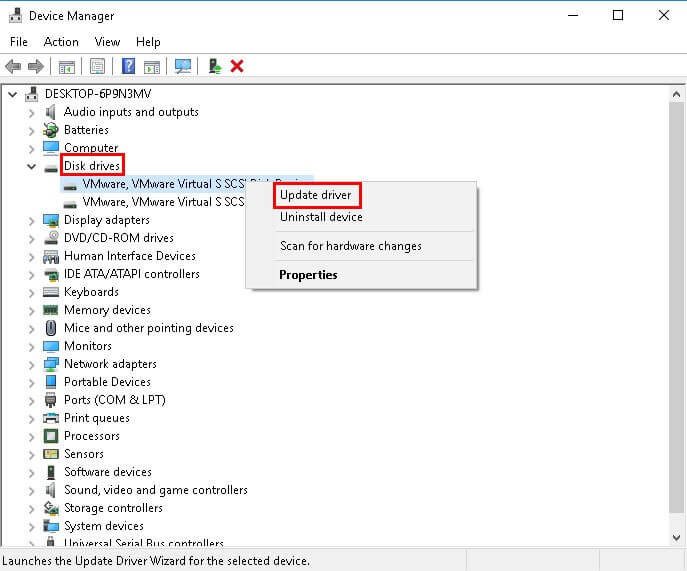Open Properties from the context menu
Image resolution: width=687 pixels, height=571 pixels.
click(x=308, y=275)
